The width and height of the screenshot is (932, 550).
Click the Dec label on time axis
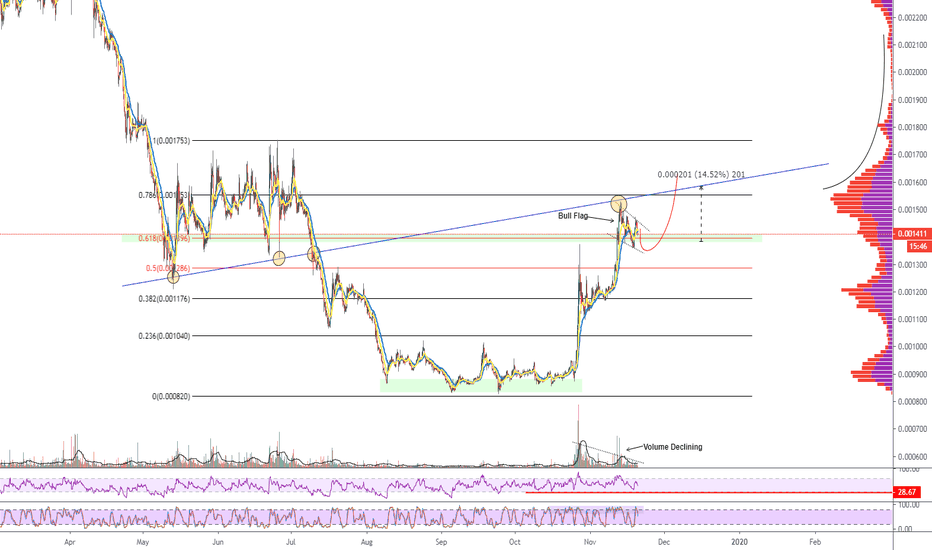point(664,542)
